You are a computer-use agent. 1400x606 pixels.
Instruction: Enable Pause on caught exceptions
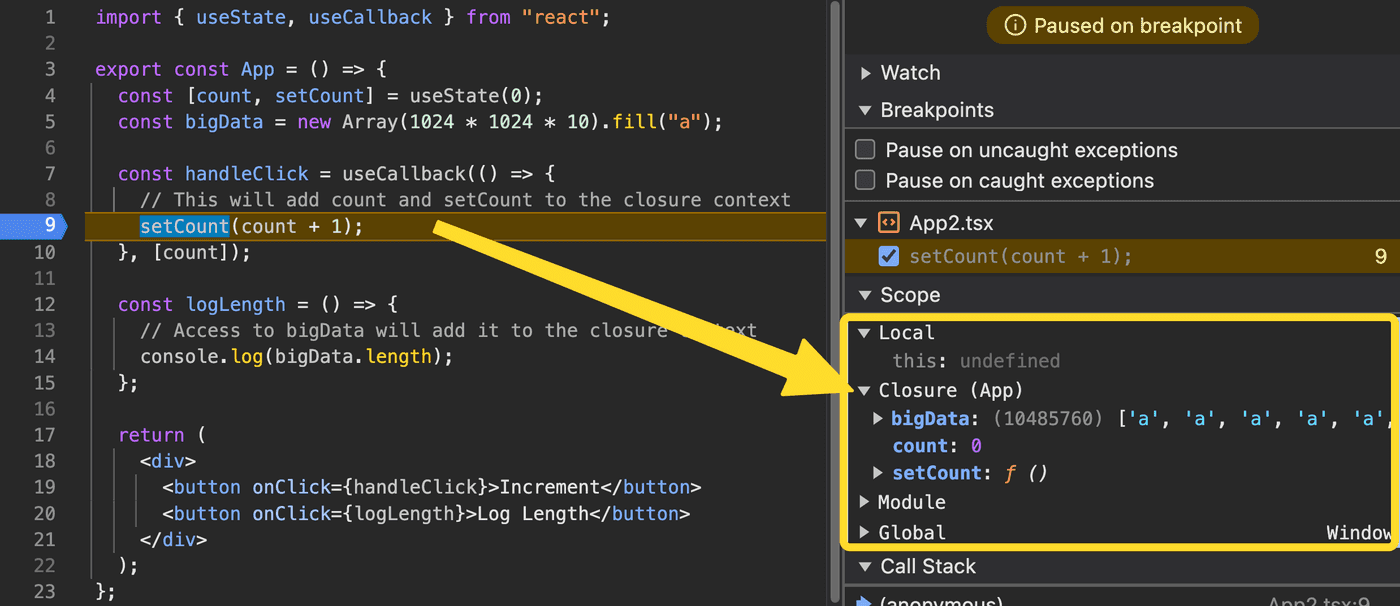[x=866, y=181]
